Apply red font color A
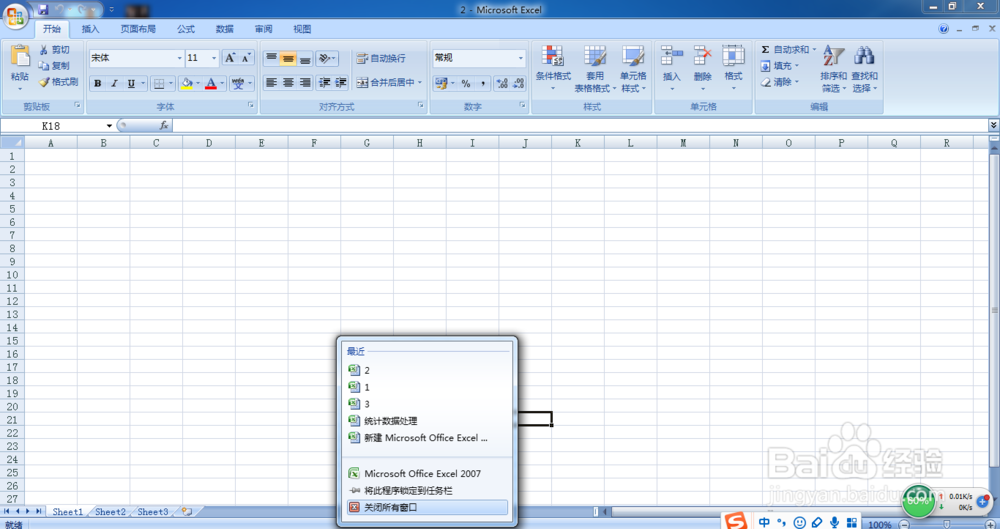Viewport: 1000px width, 529px height. (x=211, y=83)
